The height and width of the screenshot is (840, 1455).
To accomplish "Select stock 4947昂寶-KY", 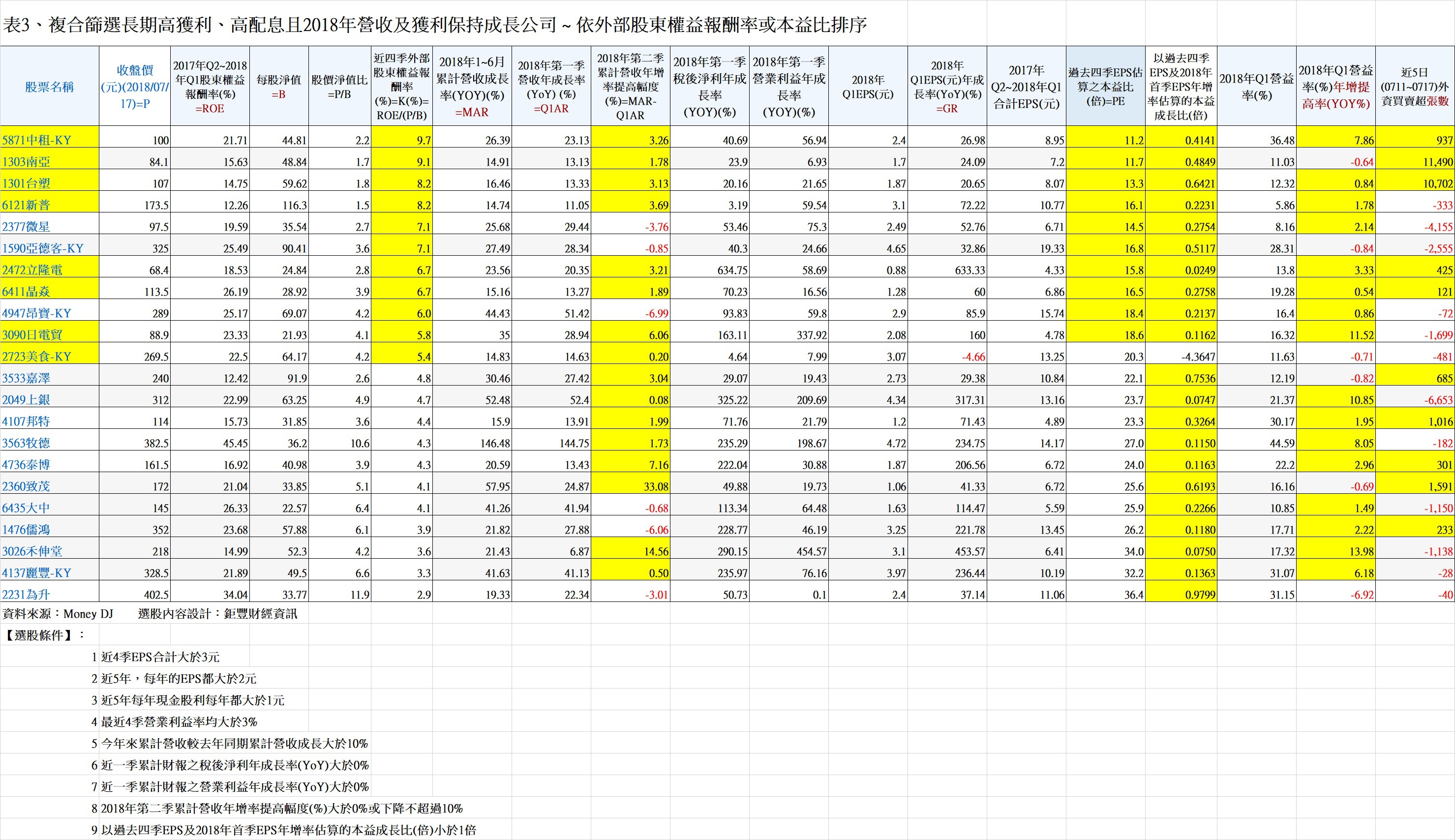I will pyautogui.click(x=37, y=313).
